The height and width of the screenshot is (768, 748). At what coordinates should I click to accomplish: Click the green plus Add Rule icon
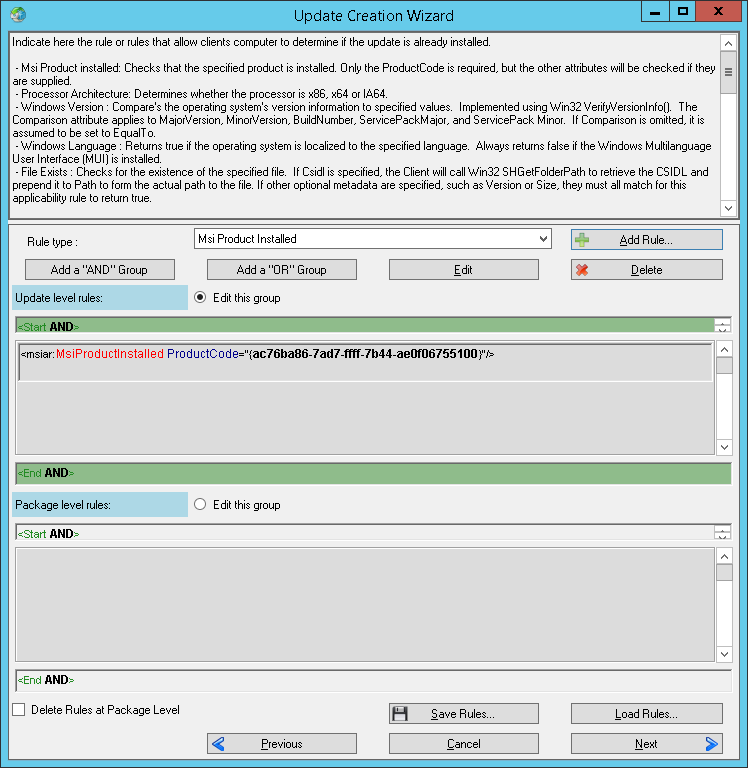(x=582, y=240)
